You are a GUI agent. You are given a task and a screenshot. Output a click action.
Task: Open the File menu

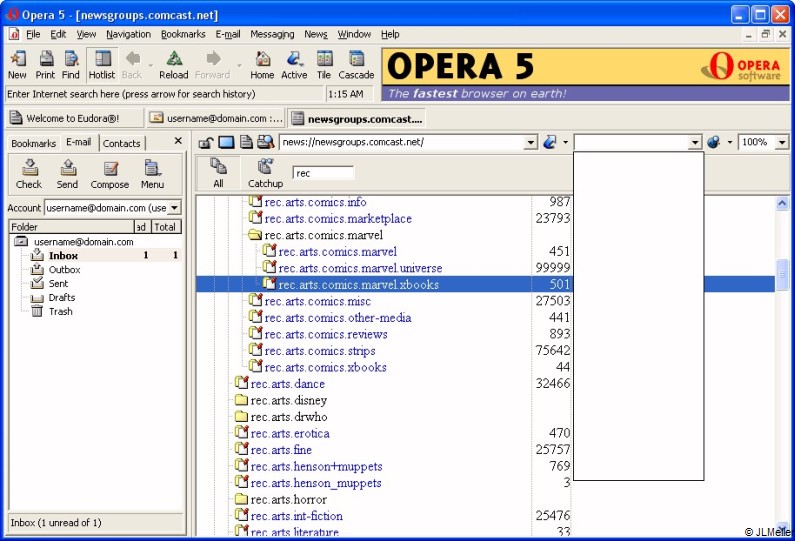tap(33, 34)
